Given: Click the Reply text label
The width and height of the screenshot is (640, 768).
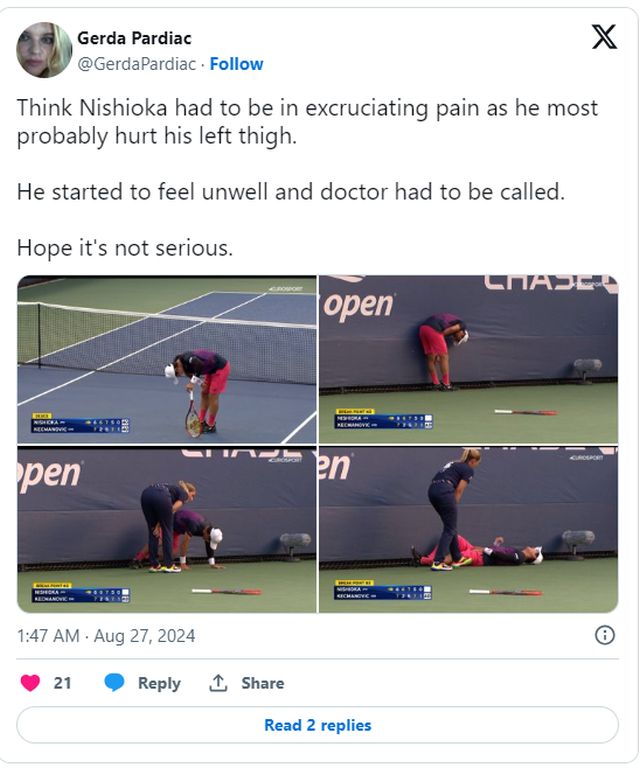Looking at the screenshot, I should [159, 683].
